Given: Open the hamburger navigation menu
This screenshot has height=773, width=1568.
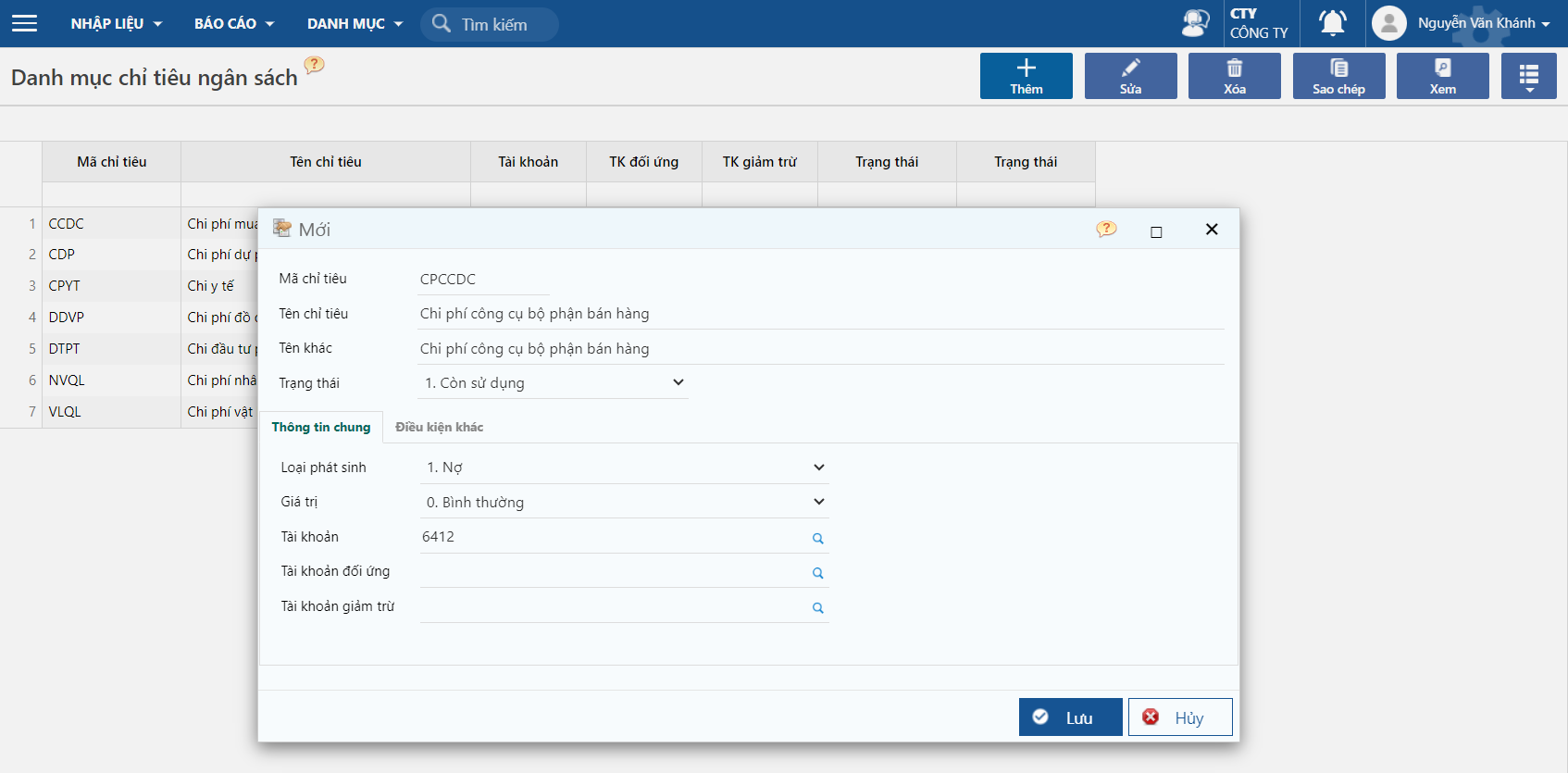Looking at the screenshot, I should [x=25, y=23].
